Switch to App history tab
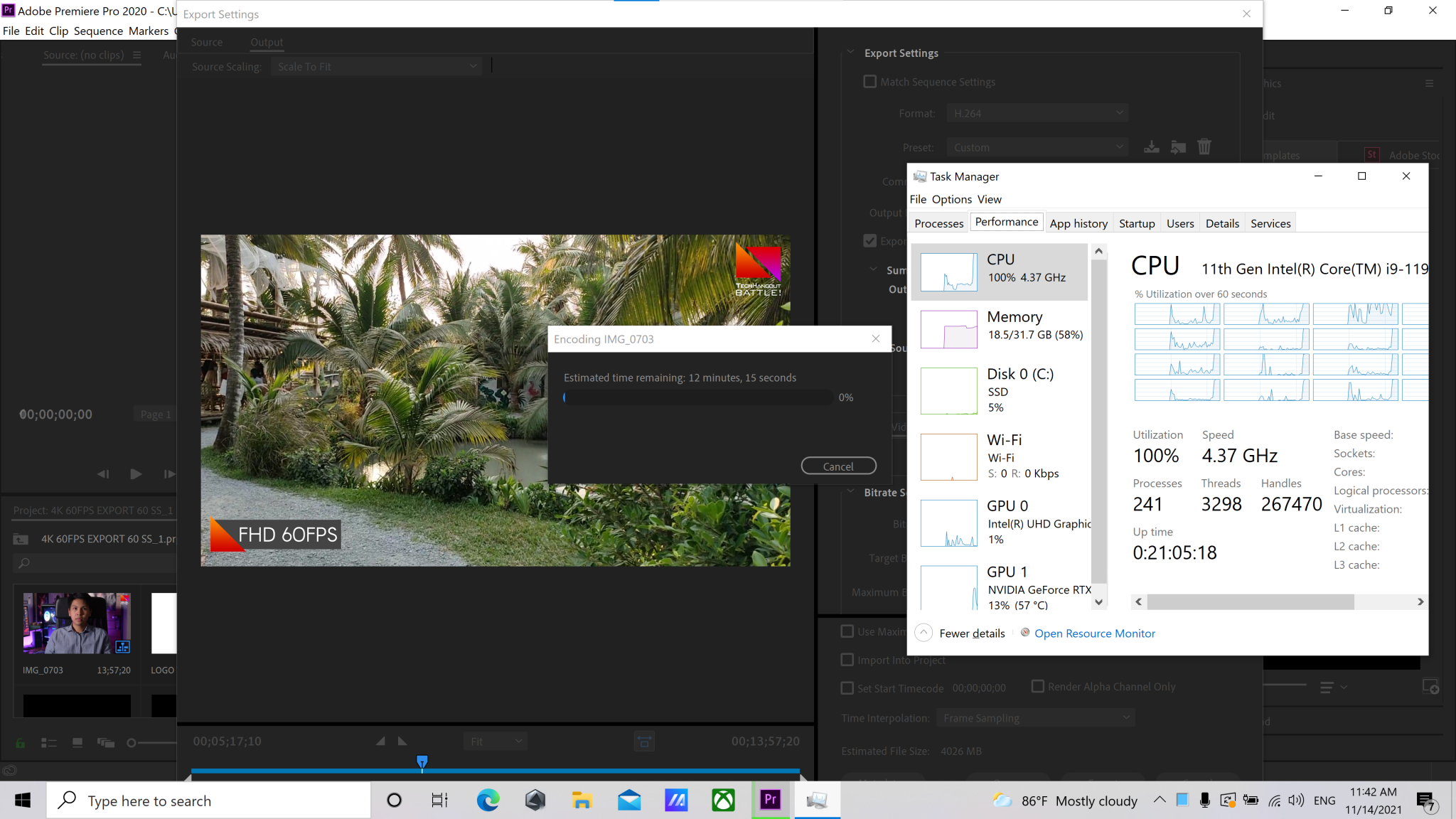This screenshot has width=1456, height=819. coord(1078,223)
